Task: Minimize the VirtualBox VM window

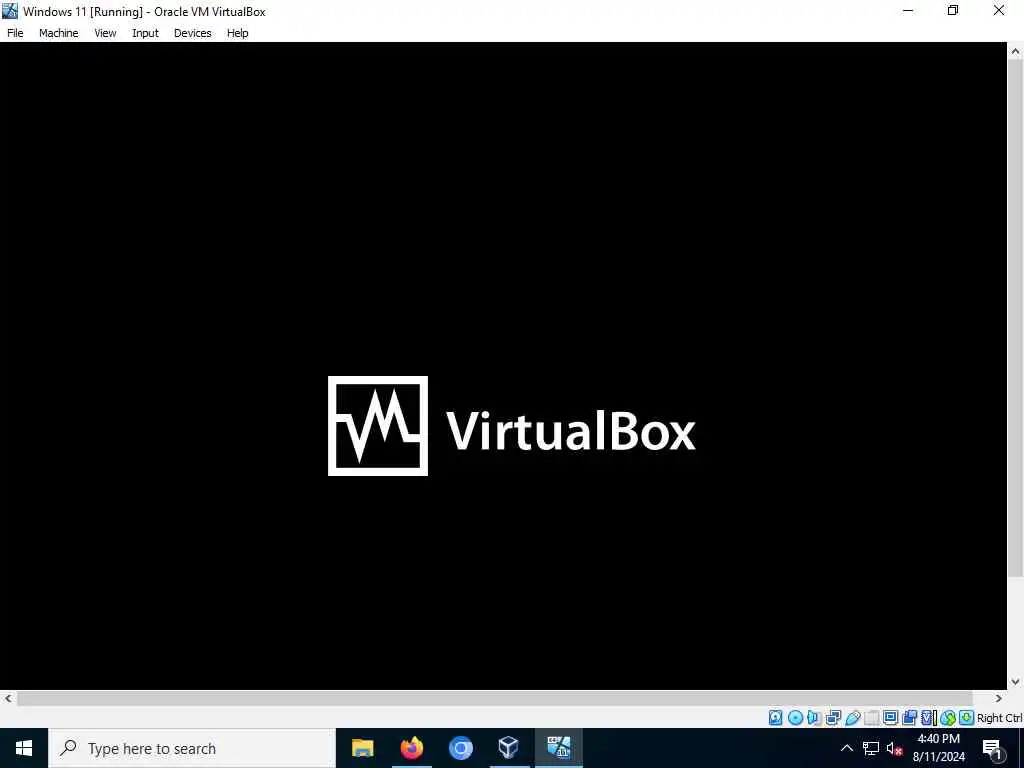Action: click(908, 11)
